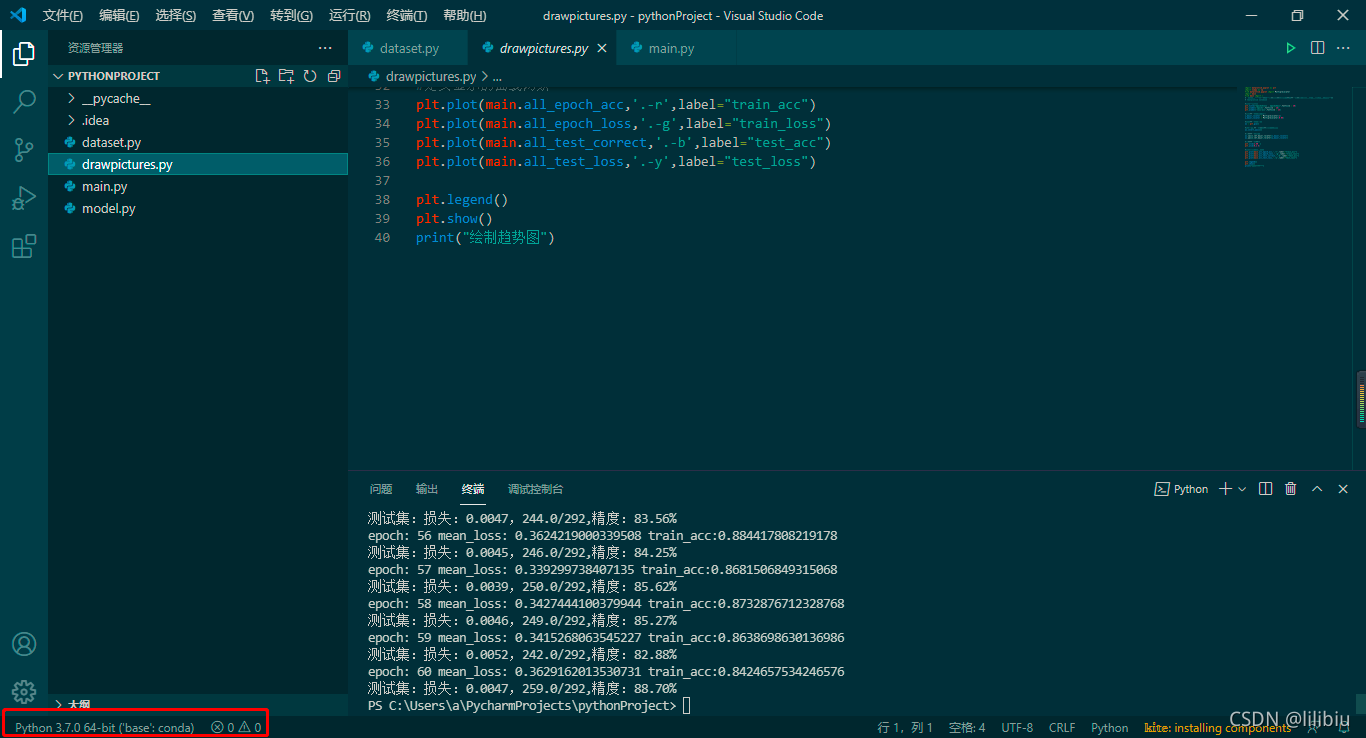The height and width of the screenshot is (738, 1366).
Task: Open the 文件(F) menu
Action: click(x=63, y=15)
